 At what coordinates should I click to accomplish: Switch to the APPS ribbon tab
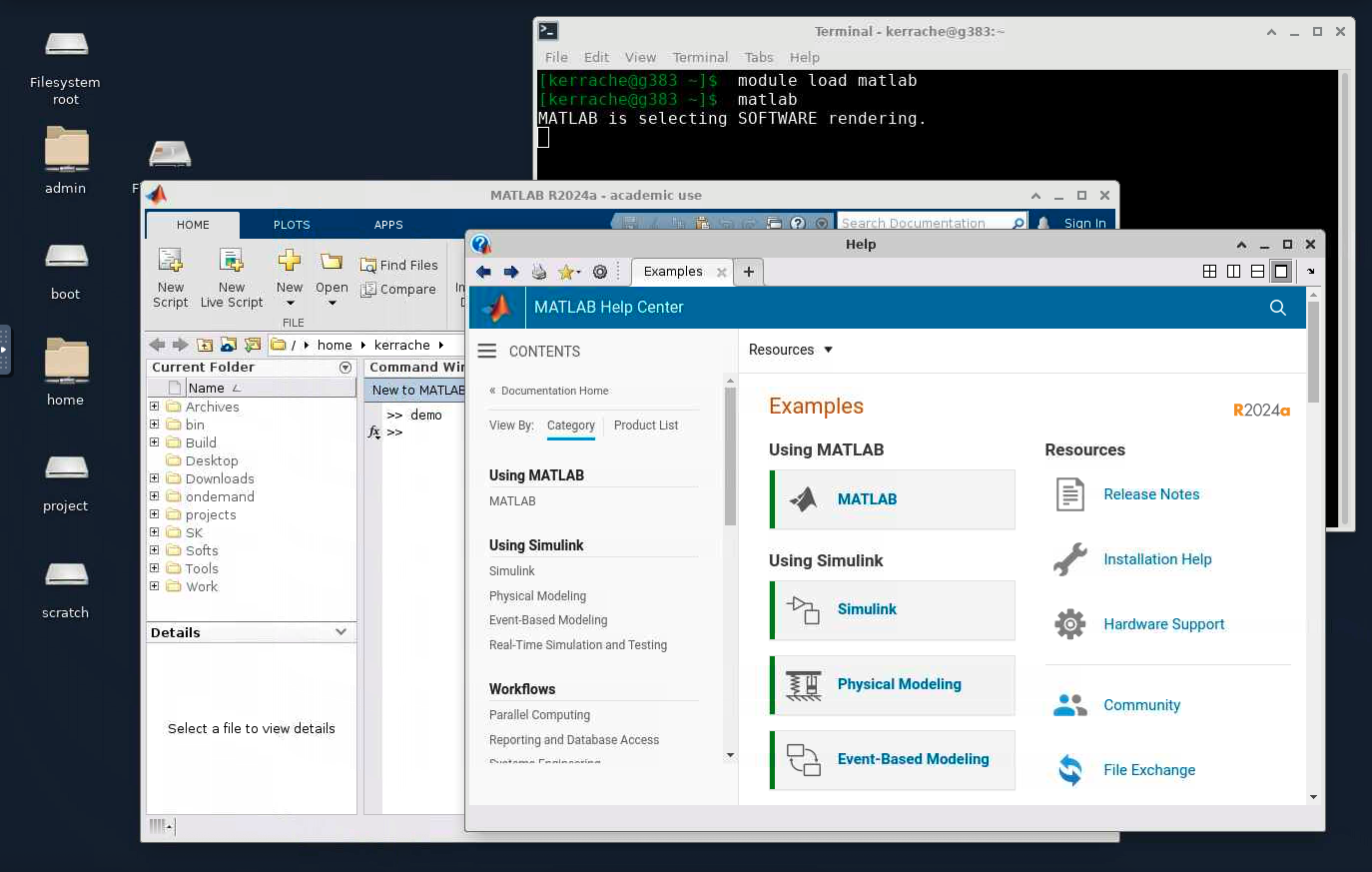pyautogui.click(x=388, y=225)
